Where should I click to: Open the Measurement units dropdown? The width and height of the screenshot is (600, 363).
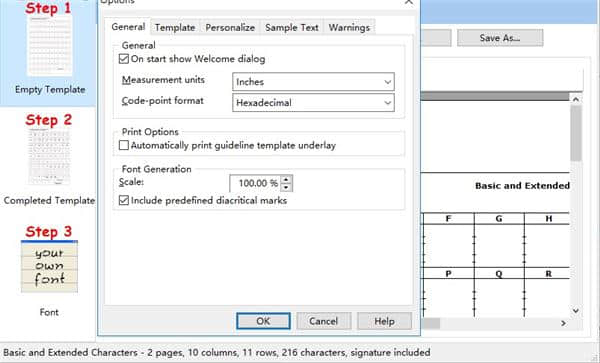313,82
